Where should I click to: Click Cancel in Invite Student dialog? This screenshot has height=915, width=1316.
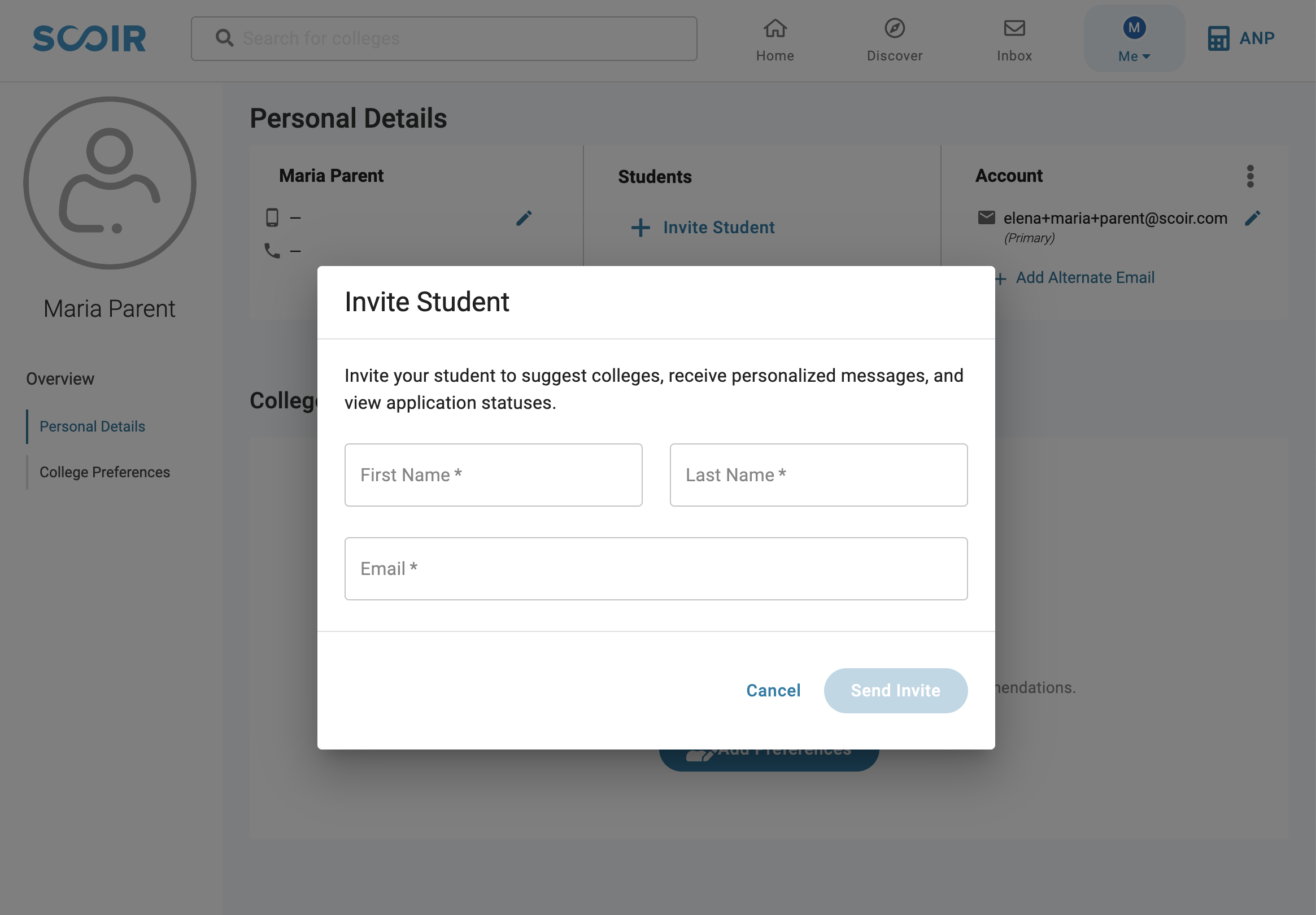coord(773,690)
